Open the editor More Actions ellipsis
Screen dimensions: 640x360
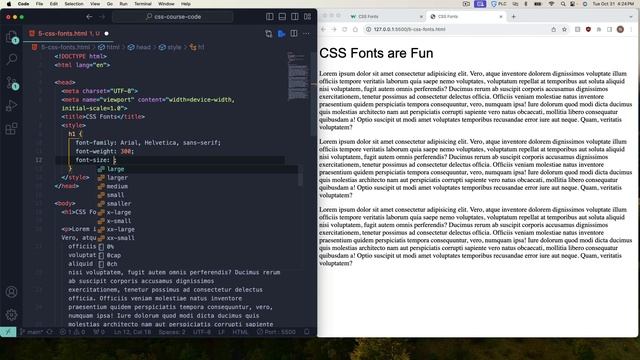point(307,33)
